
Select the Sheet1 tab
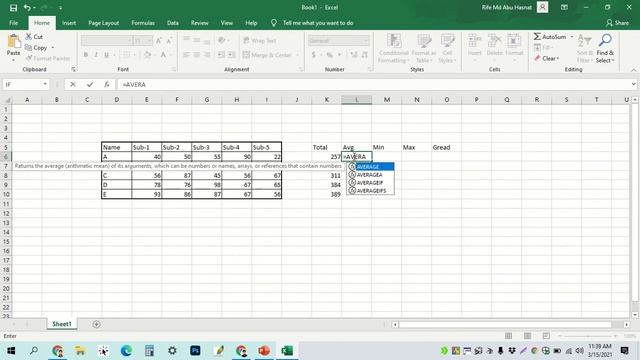pyautogui.click(x=62, y=324)
